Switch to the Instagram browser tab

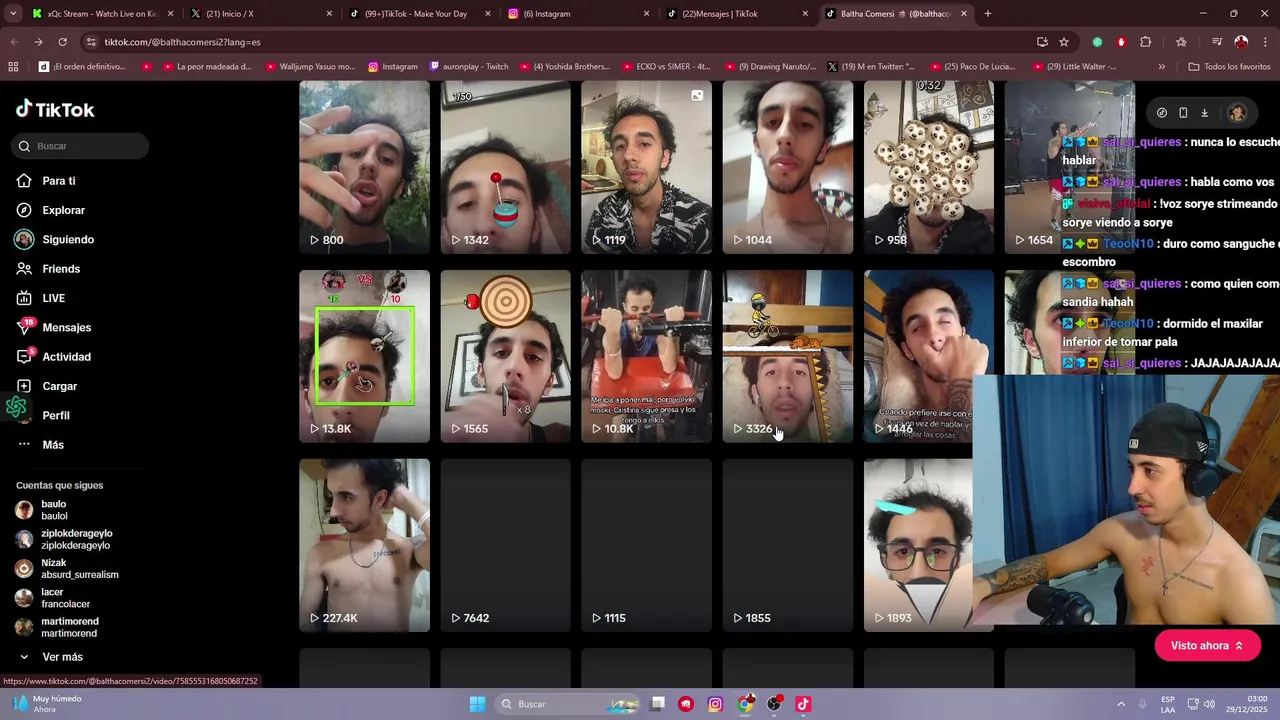point(578,14)
